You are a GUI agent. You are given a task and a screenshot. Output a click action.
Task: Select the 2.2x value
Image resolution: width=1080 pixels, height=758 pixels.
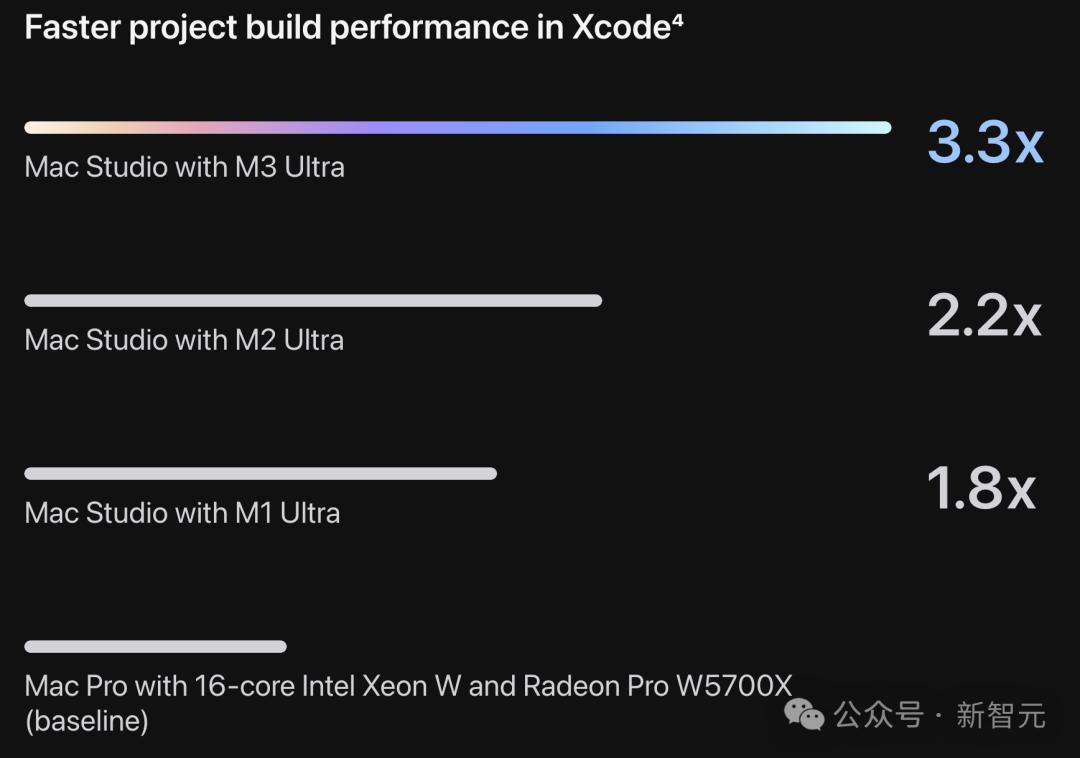point(984,316)
